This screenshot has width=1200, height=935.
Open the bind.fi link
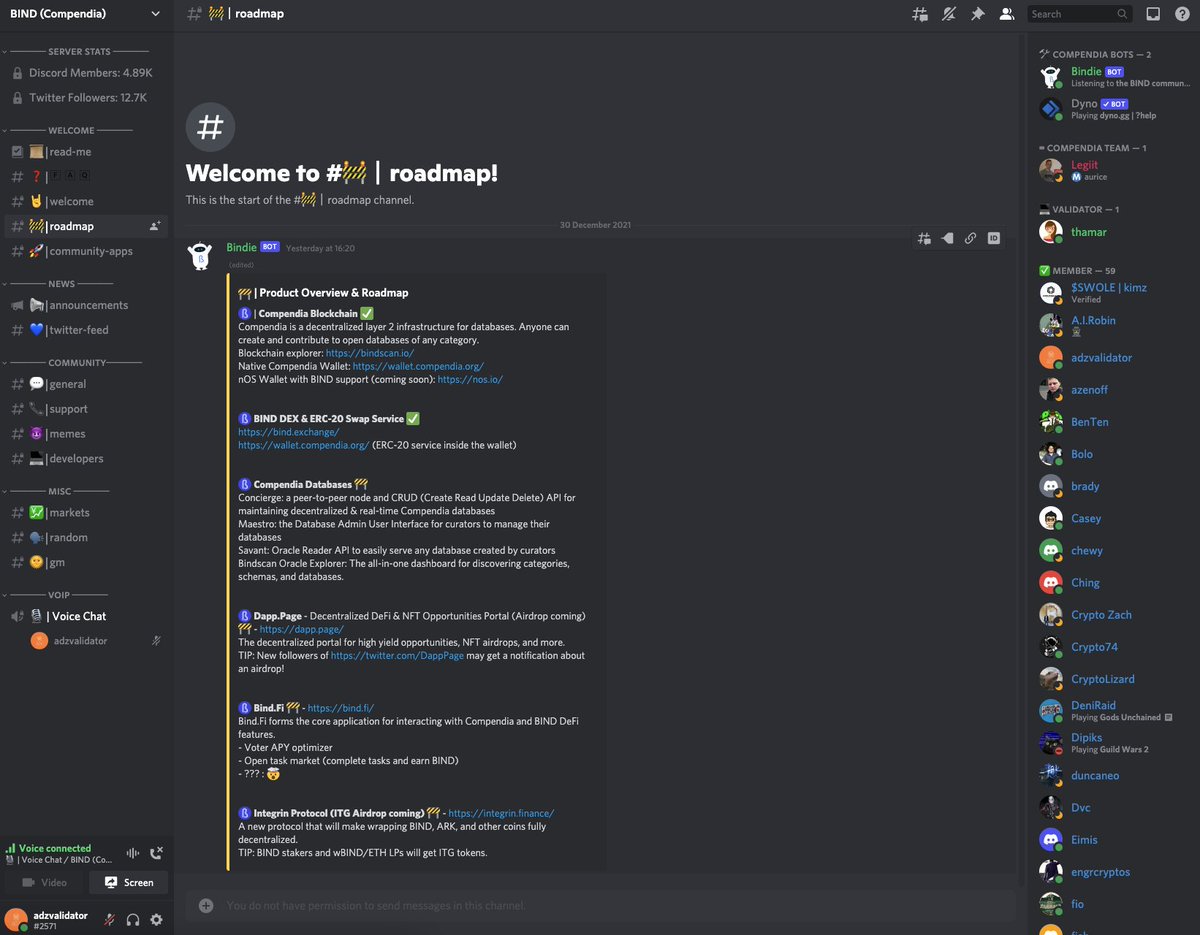point(341,708)
